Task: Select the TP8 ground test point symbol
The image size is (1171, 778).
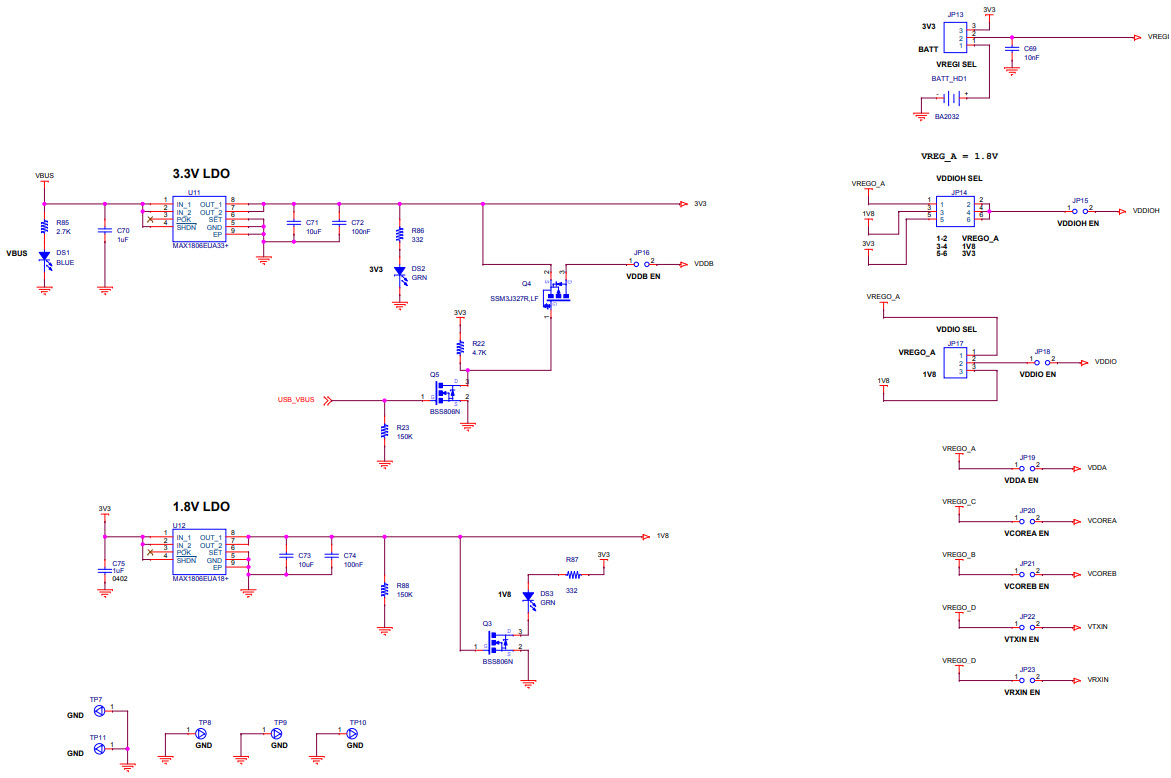Action: pyautogui.click(x=201, y=733)
